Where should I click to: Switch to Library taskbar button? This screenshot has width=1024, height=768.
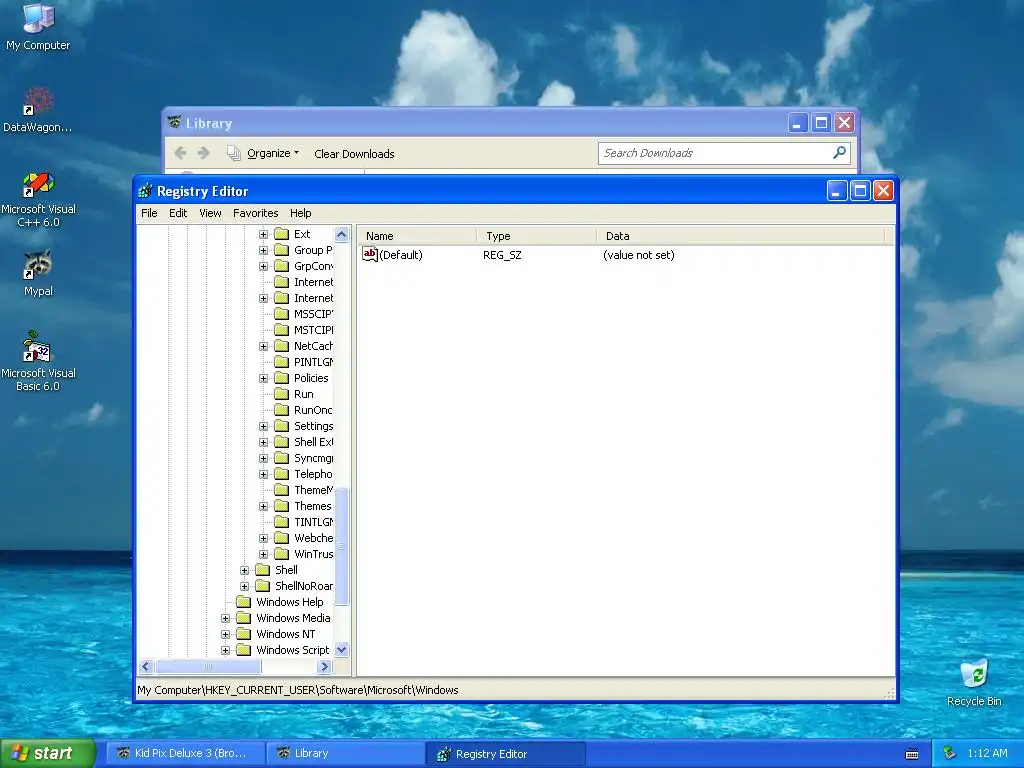[x=345, y=753]
